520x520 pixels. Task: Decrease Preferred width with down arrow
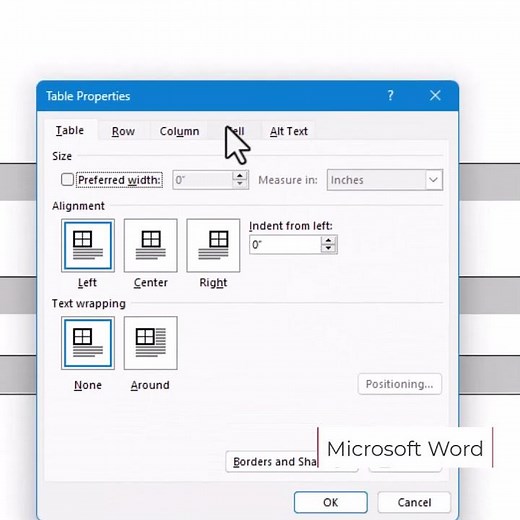click(x=240, y=184)
